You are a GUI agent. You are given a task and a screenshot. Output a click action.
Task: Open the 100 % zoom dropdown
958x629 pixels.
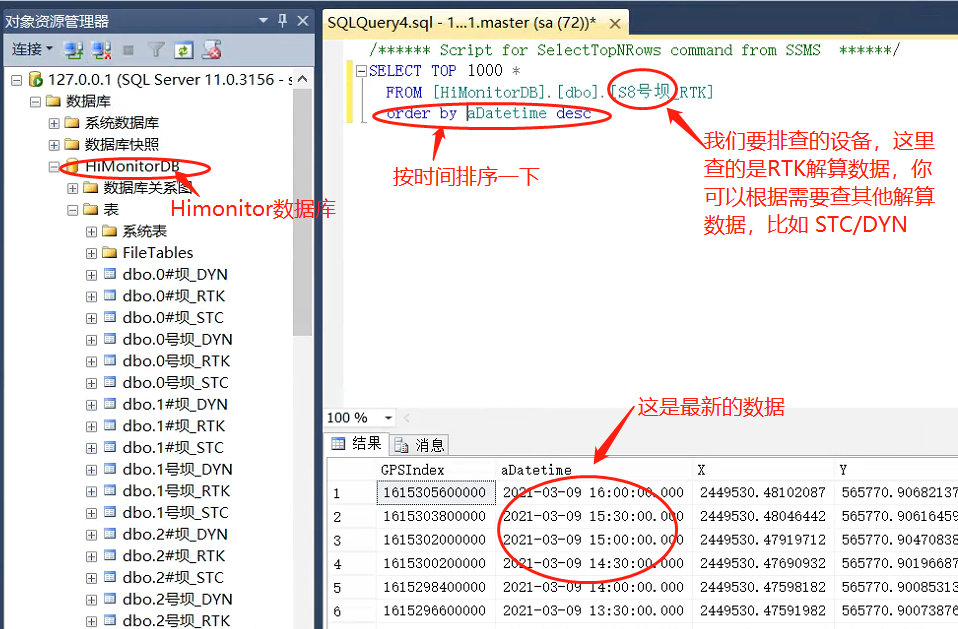tap(388, 418)
